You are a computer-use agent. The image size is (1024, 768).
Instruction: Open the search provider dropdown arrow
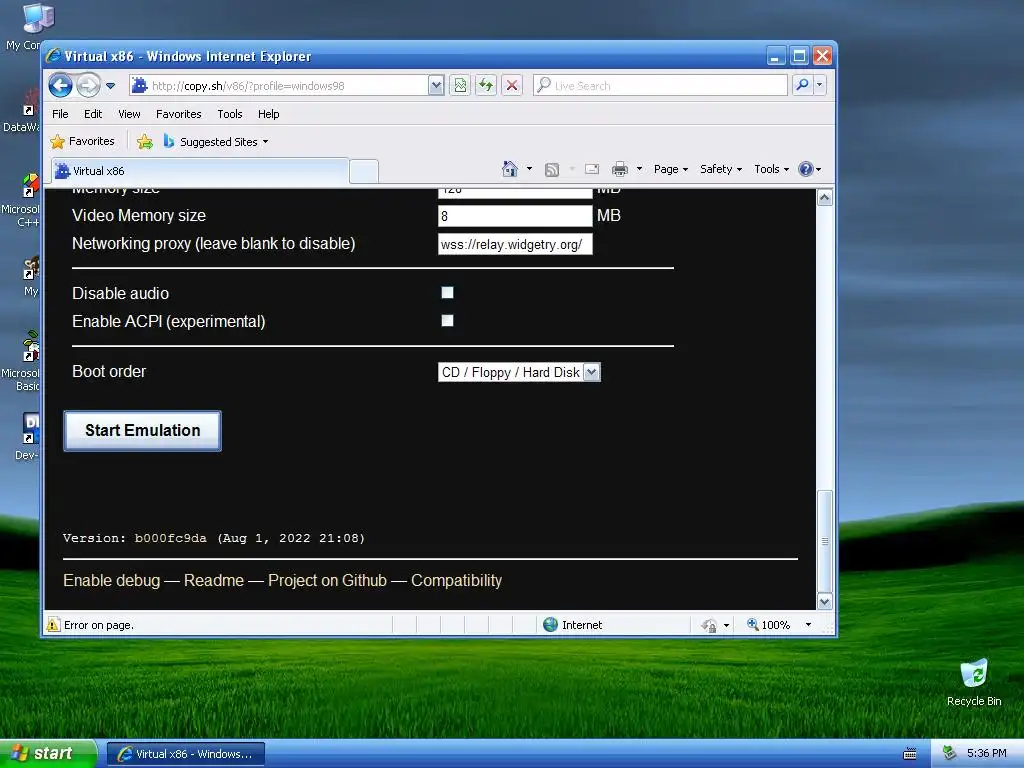click(x=820, y=85)
